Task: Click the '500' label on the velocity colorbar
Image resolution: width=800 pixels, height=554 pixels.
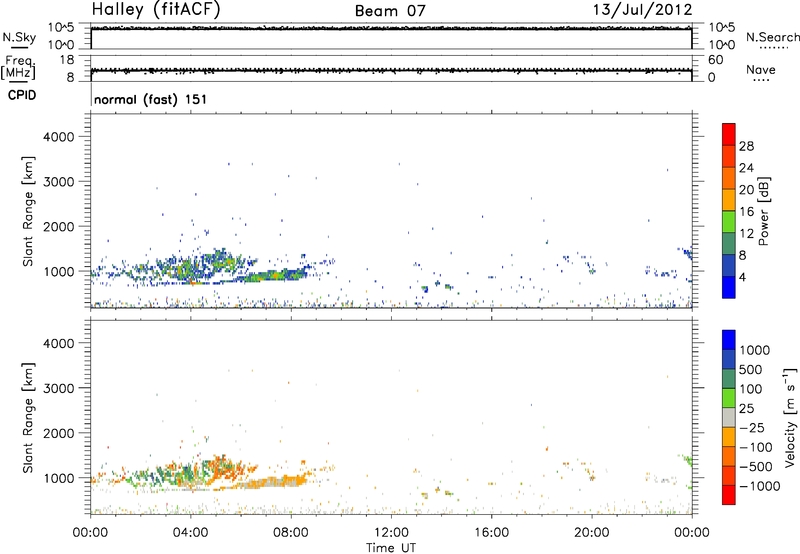Action: coord(751,369)
